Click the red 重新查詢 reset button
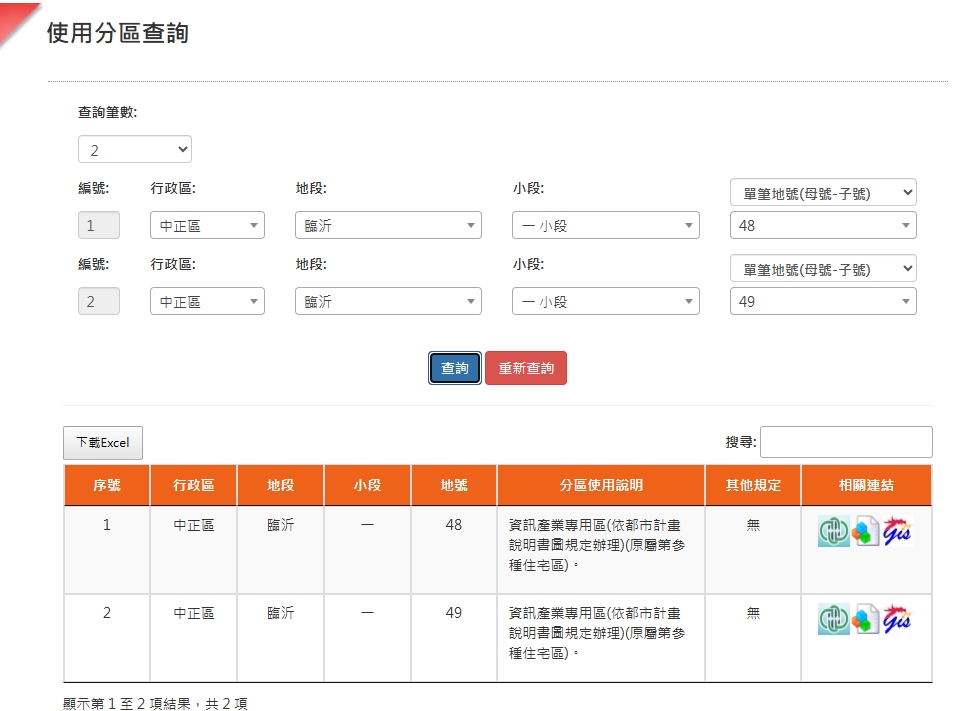This screenshot has height=711, width=953. (526, 368)
